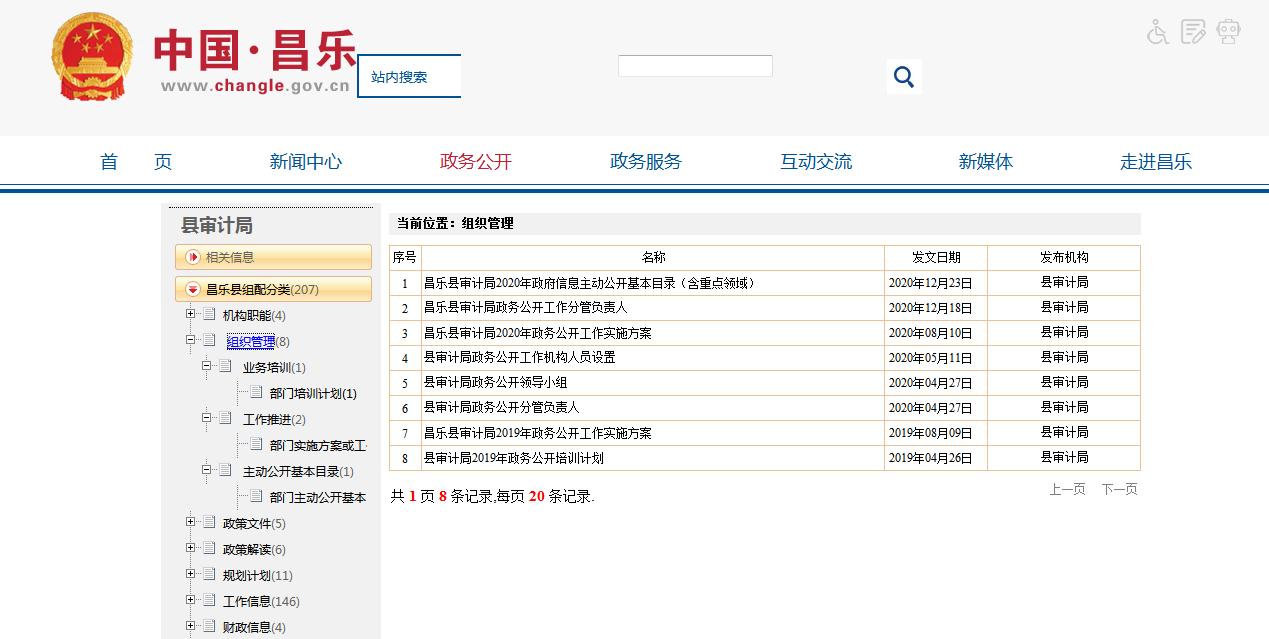Click the notepad with pencil icon
1269x639 pixels.
pos(1193,32)
